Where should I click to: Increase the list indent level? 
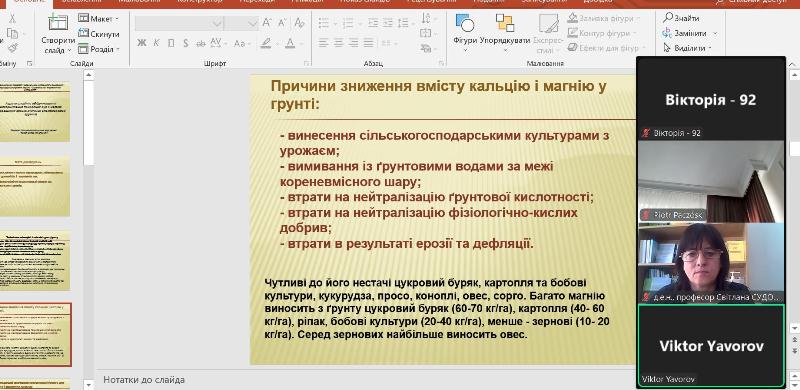pos(388,22)
